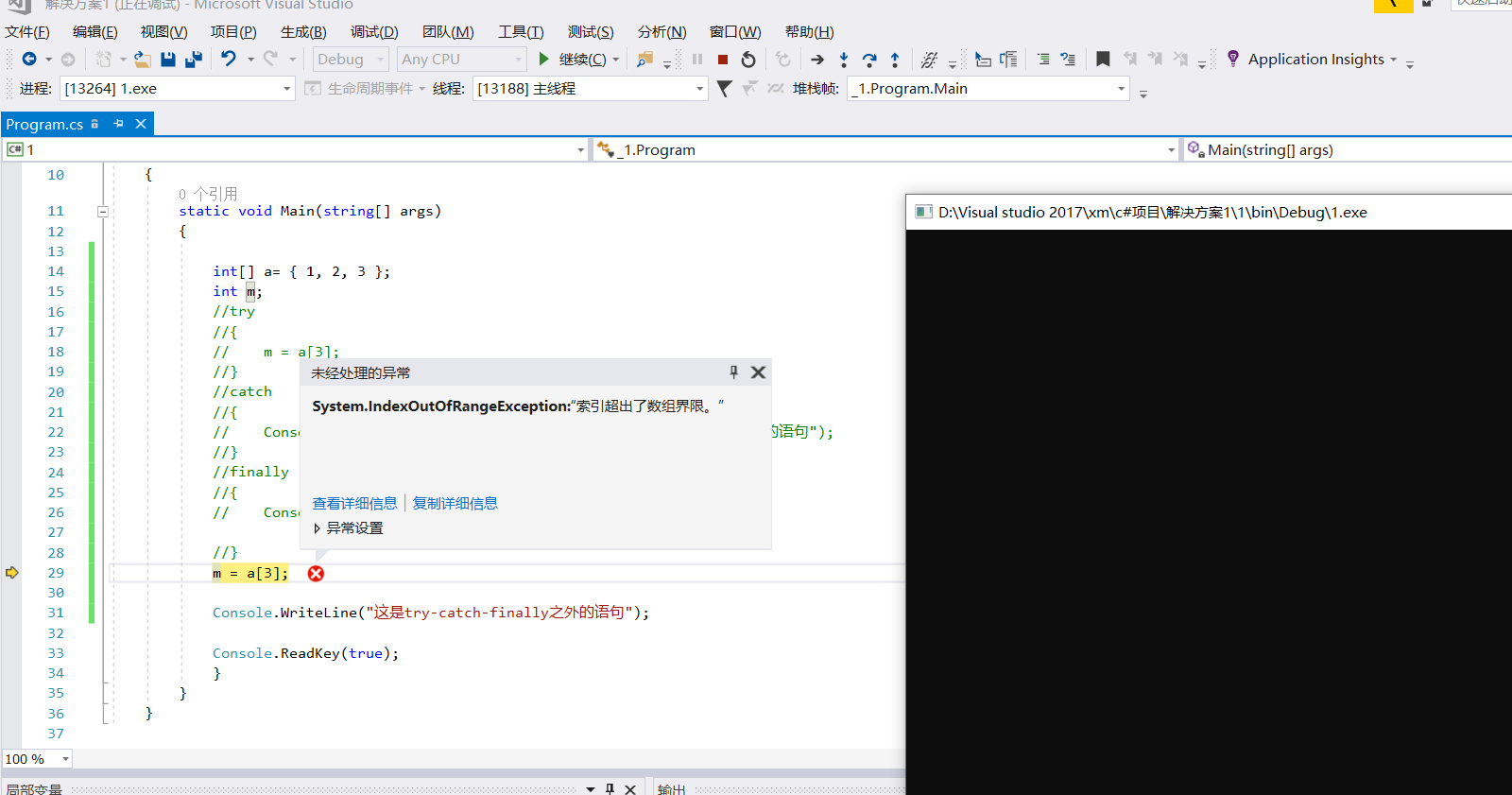Click the Step Into icon

tap(844, 60)
